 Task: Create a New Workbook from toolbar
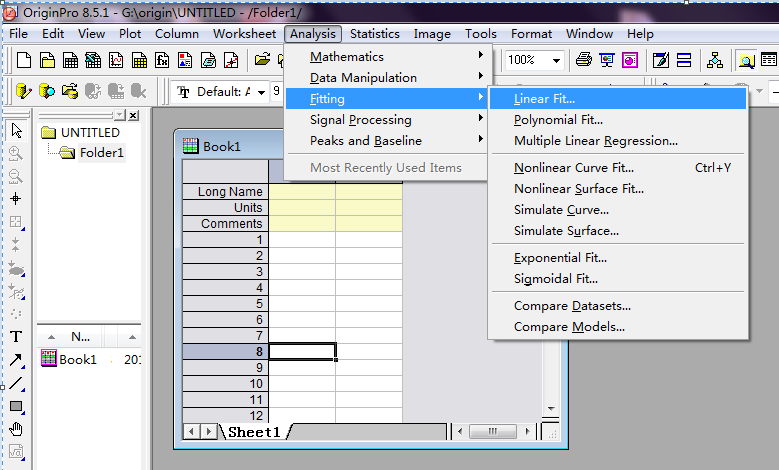[x=70, y=60]
